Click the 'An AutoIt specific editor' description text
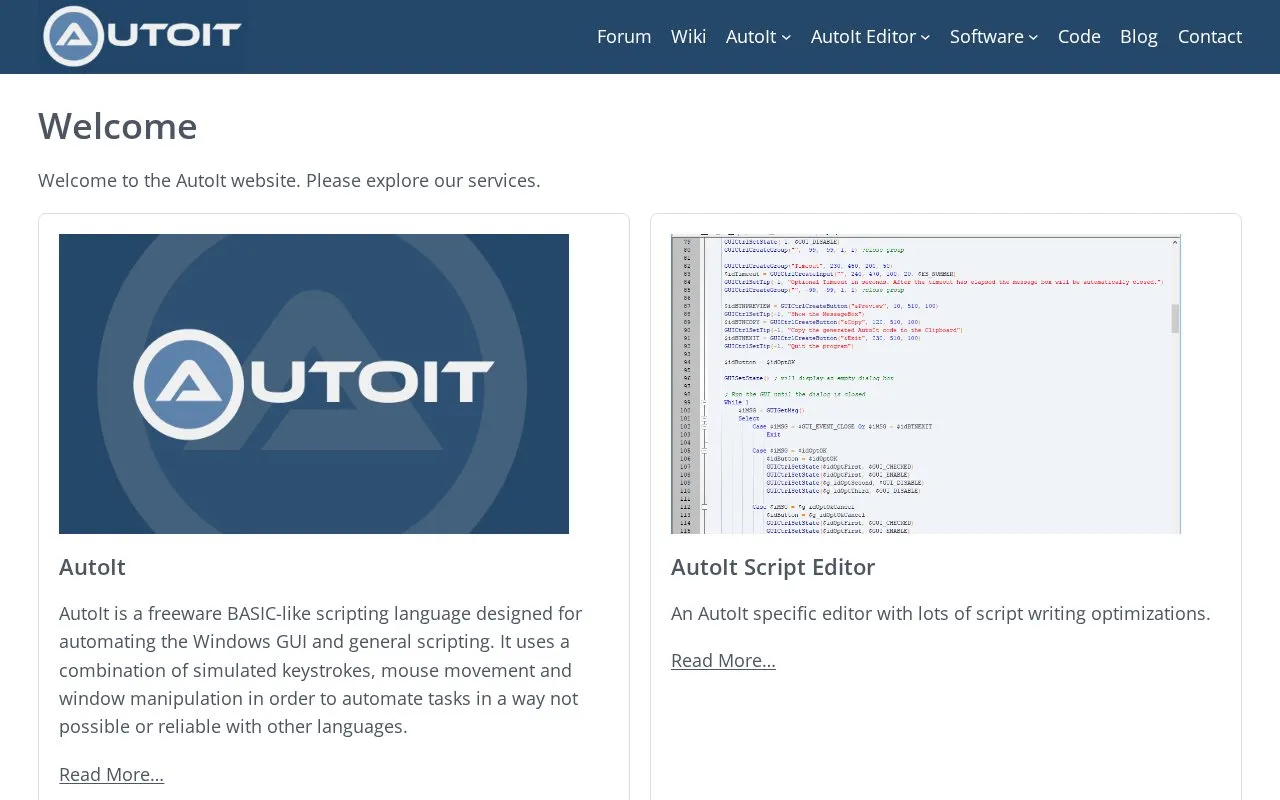1280x800 pixels. coord(941,613)
